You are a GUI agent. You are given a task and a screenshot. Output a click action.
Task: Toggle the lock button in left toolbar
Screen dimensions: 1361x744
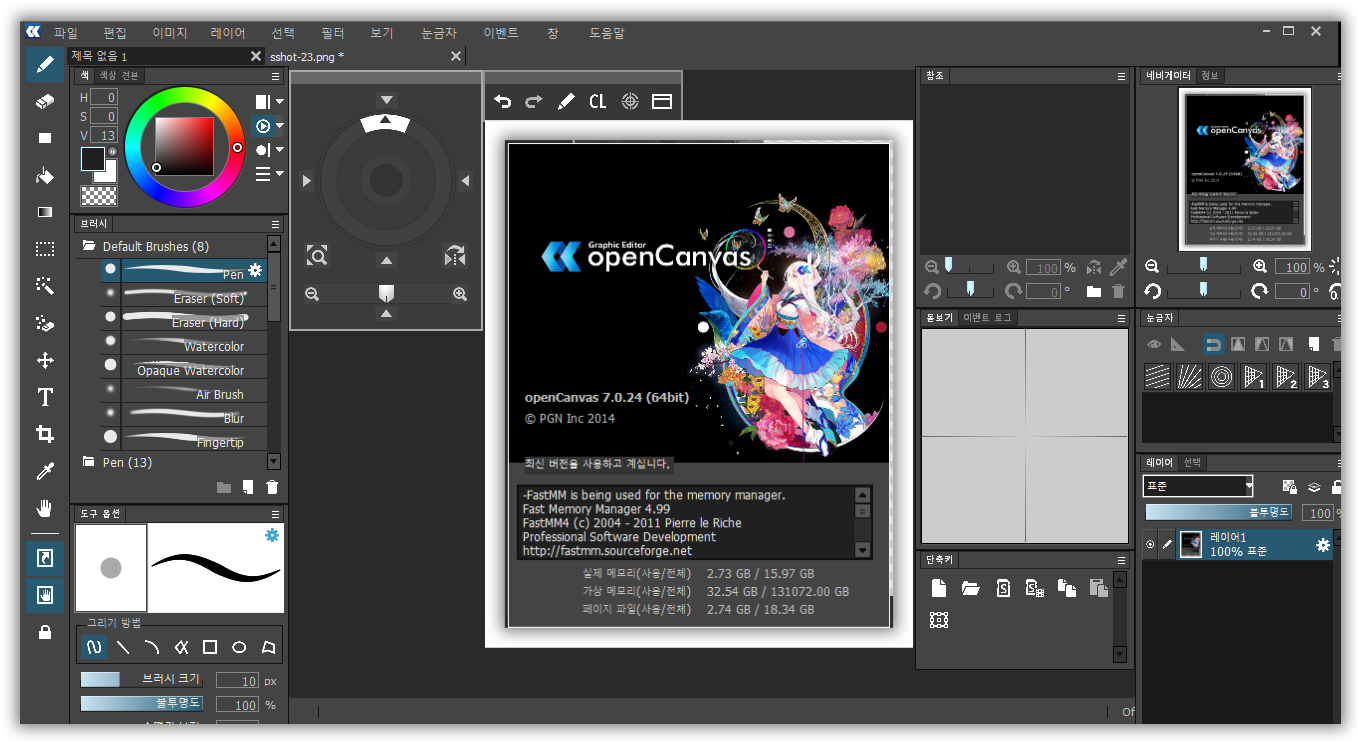coord(45,632)
